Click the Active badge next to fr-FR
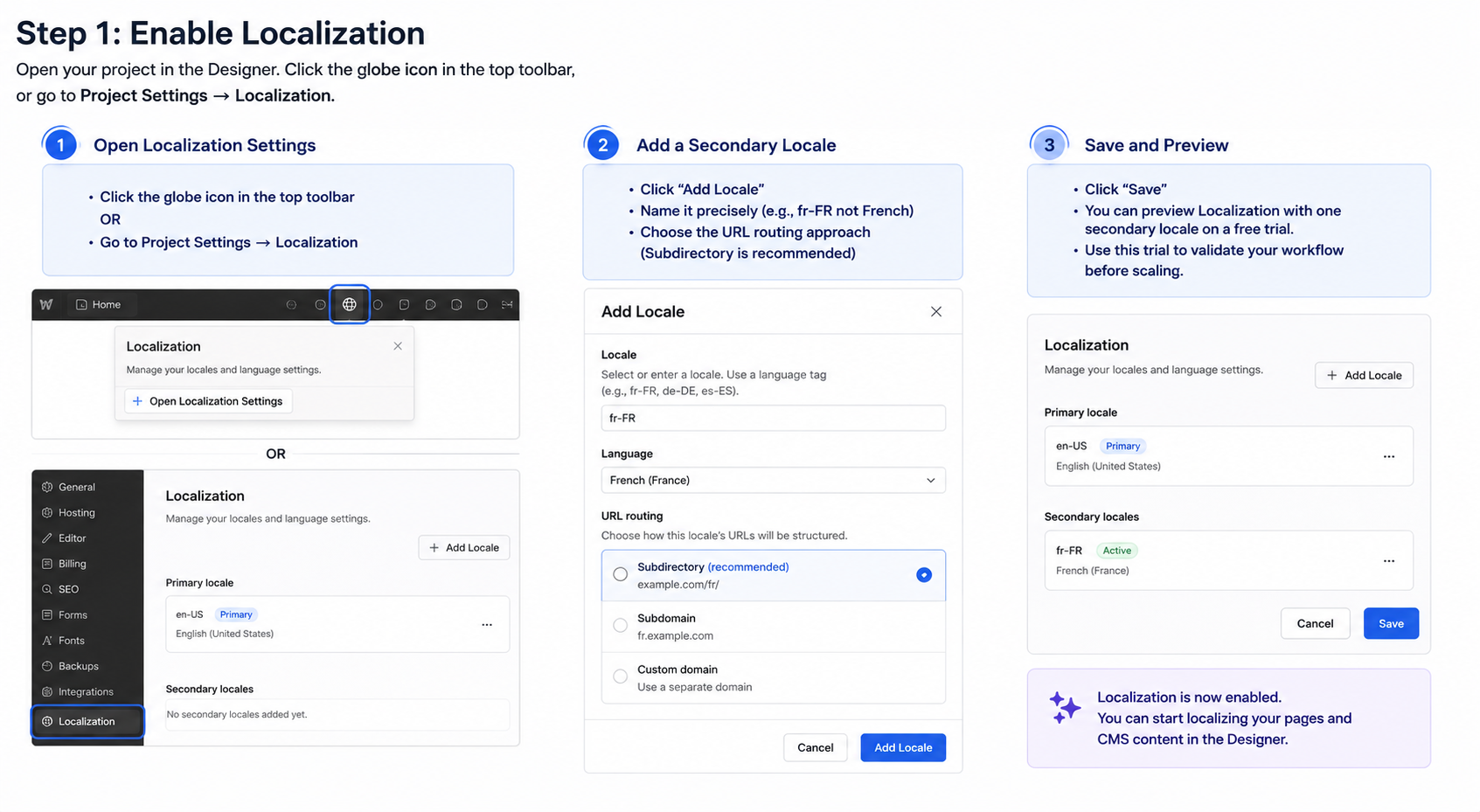This screenshot has height=812, width=1480. point(1116,551)
